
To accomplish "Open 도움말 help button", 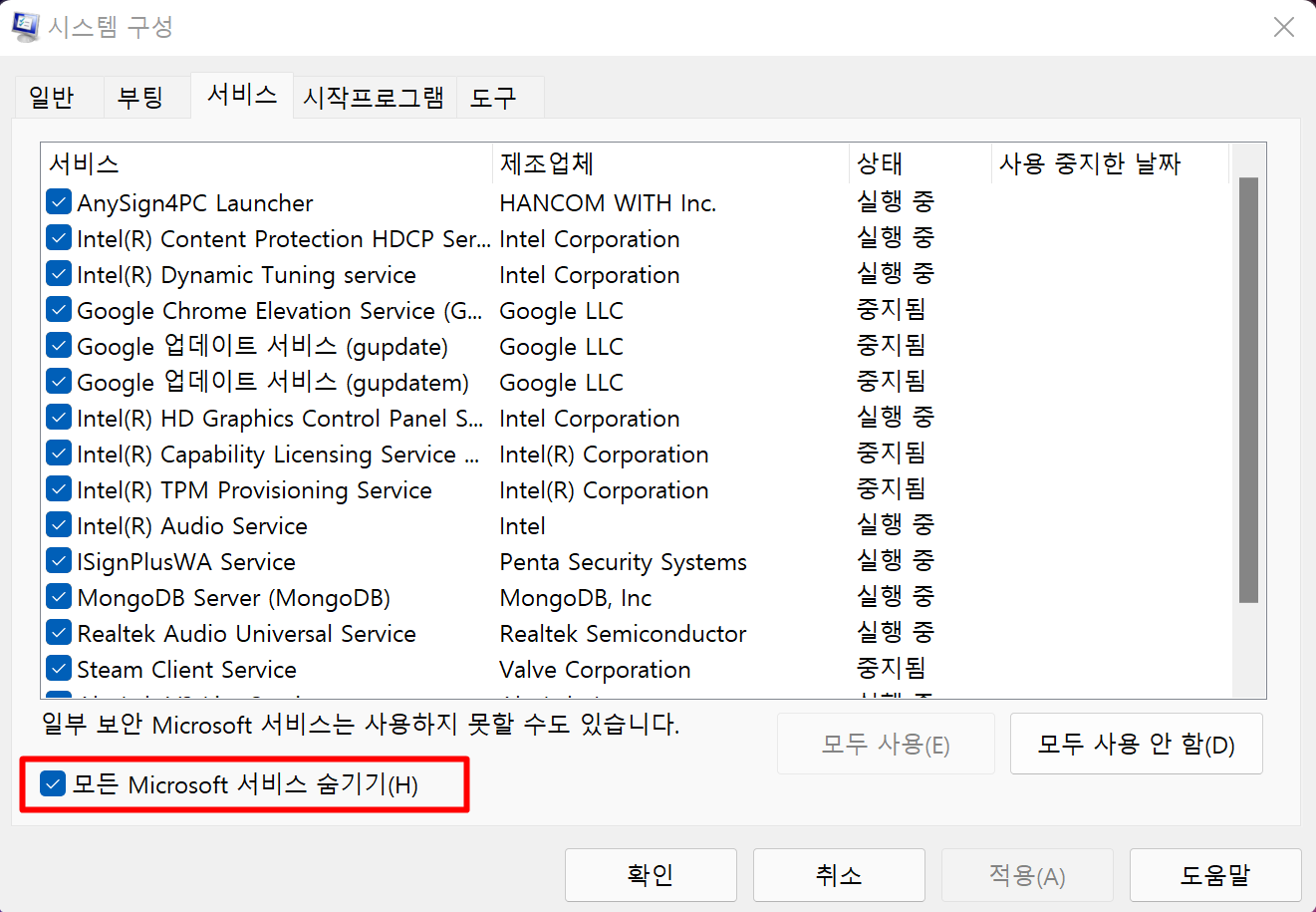I will [x=1215, y=875].
